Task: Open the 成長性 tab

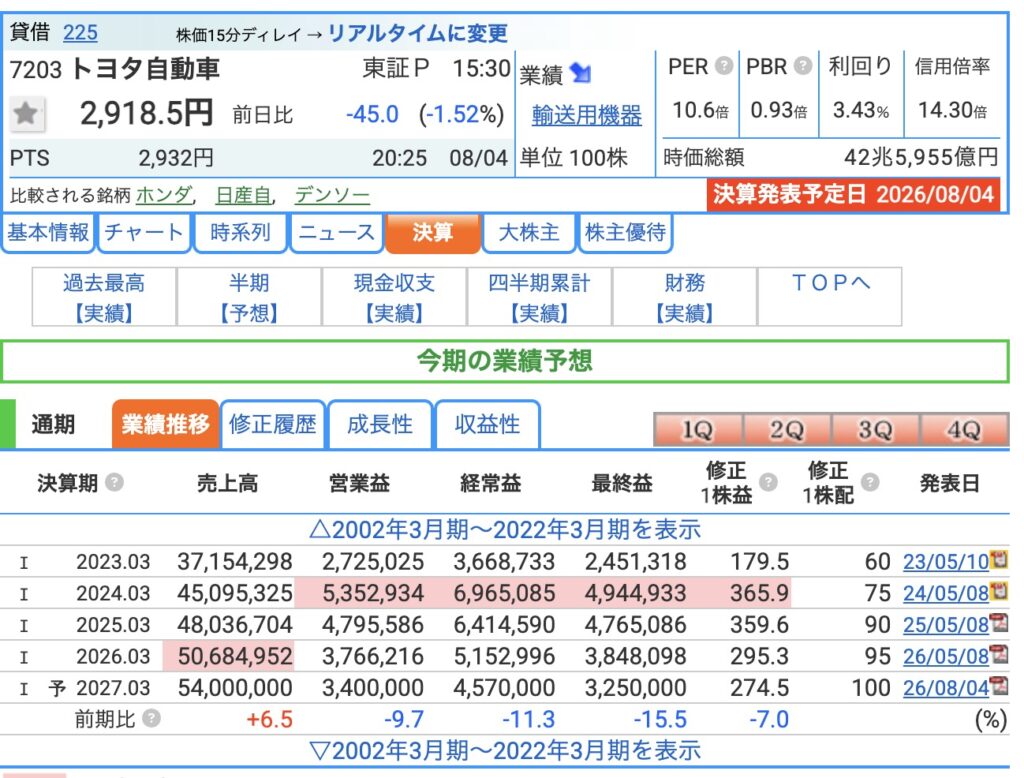Action: coord(380,425)
